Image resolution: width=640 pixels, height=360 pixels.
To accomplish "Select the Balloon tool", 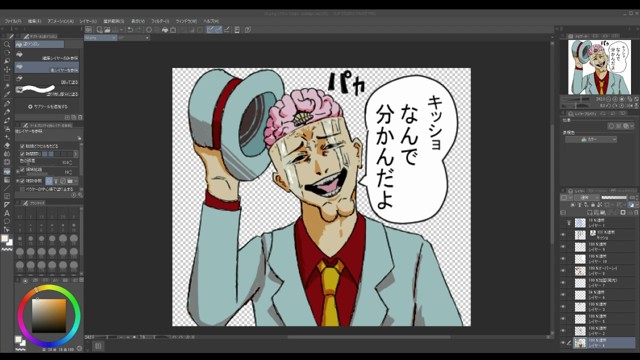I will tap(7, 222).
